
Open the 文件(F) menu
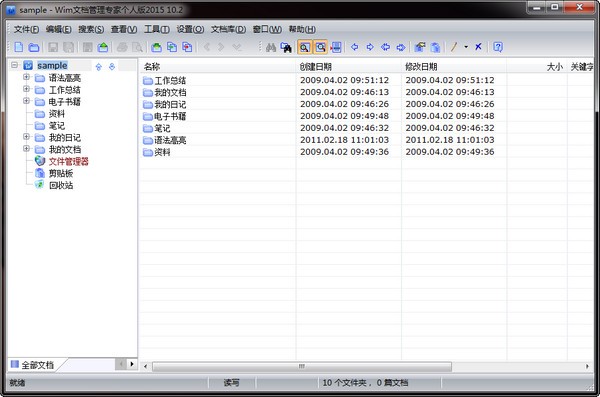tap(26, 29)
